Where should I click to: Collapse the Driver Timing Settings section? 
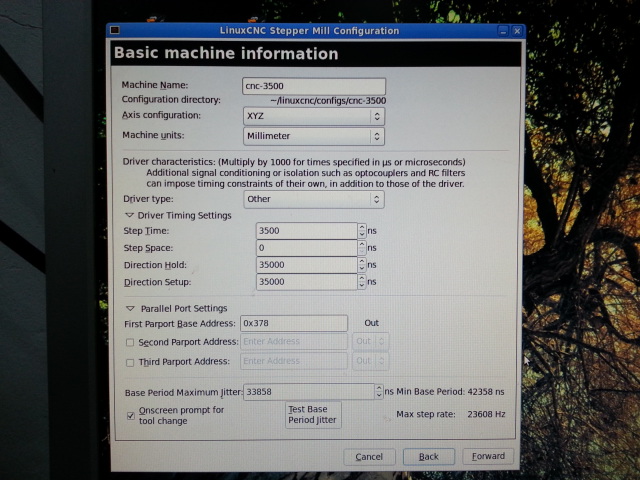point(130,215)
